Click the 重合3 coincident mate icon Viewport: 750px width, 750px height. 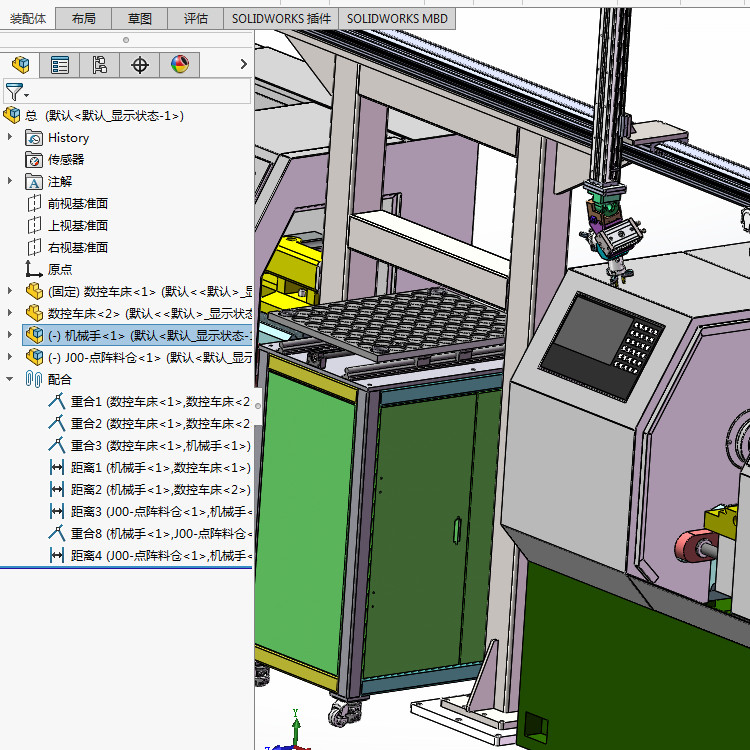57,445
